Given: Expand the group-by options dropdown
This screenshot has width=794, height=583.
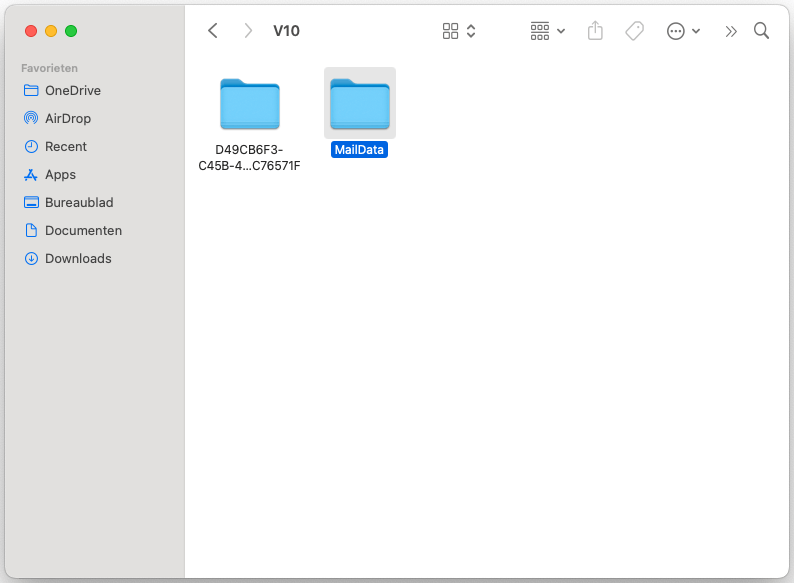Looking at the screenshot, I should [547, 31].
